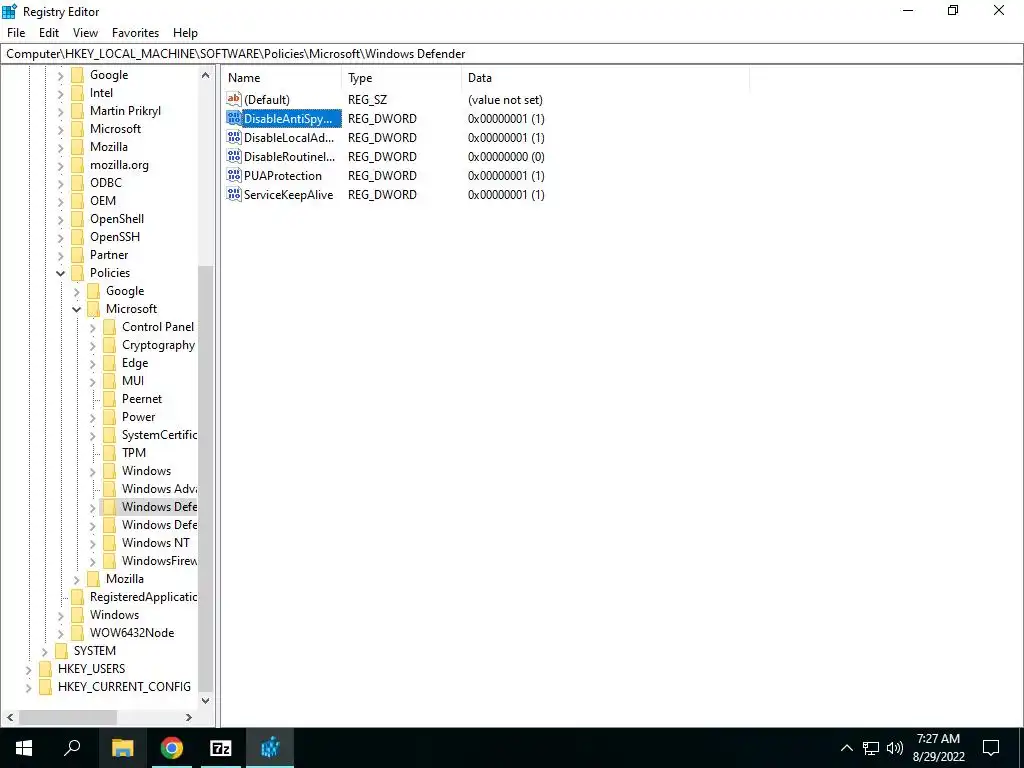Expand the Windows NT key
1024x768 pixels.
tap(92, 543)
